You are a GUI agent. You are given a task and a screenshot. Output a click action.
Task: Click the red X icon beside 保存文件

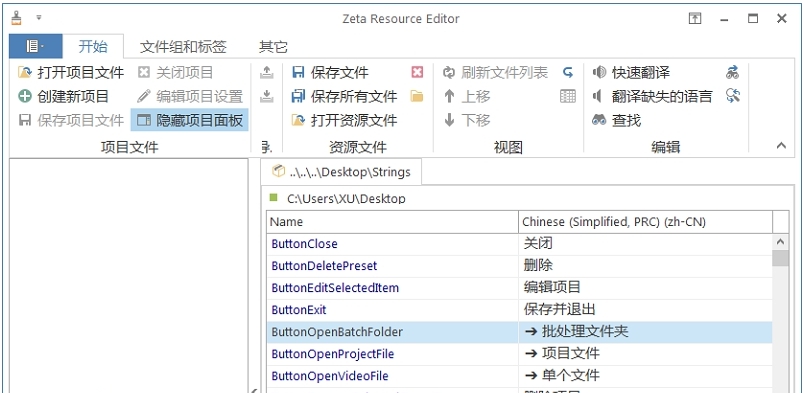[417, 72]
